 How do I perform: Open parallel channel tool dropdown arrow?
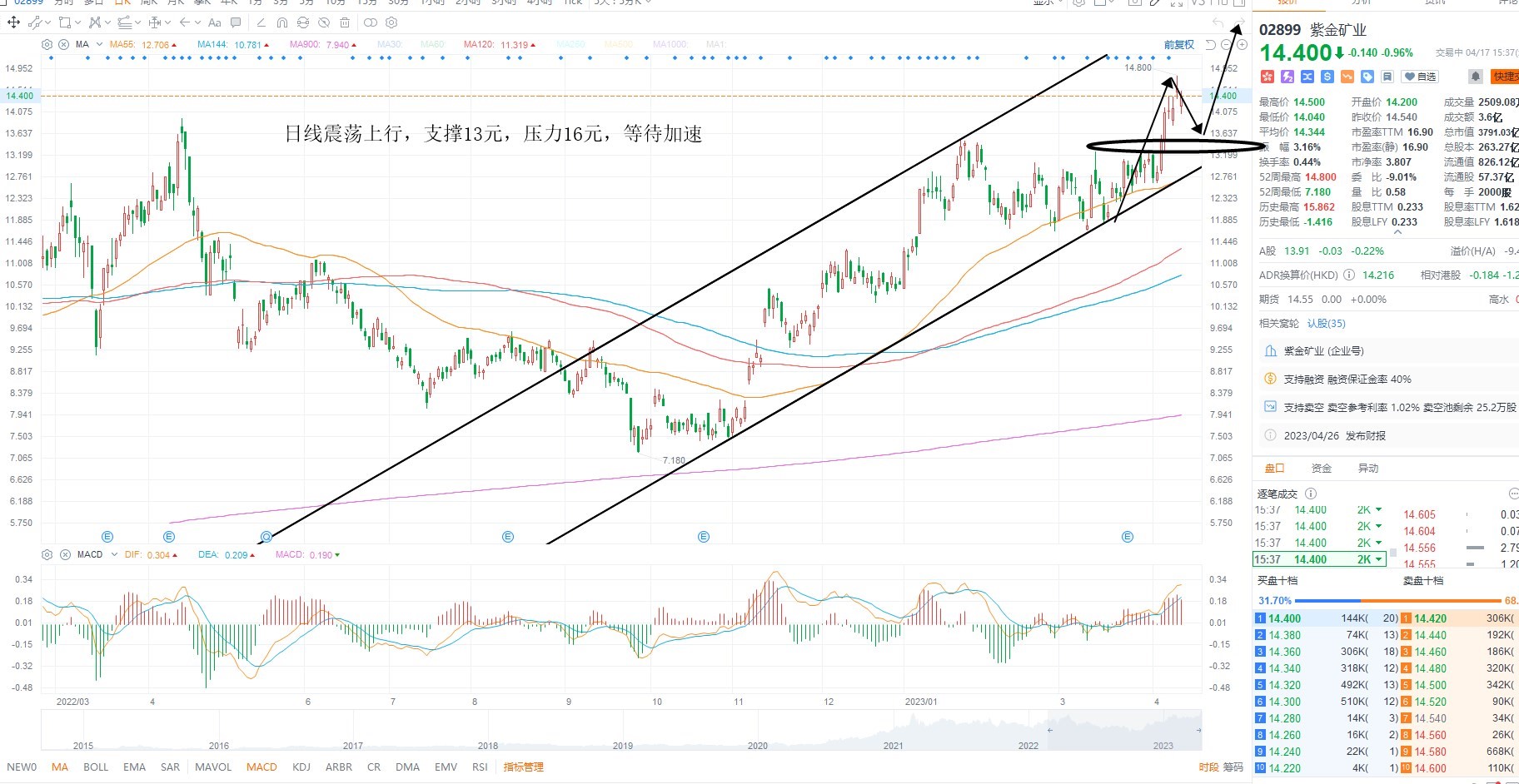tap(137, 22)
